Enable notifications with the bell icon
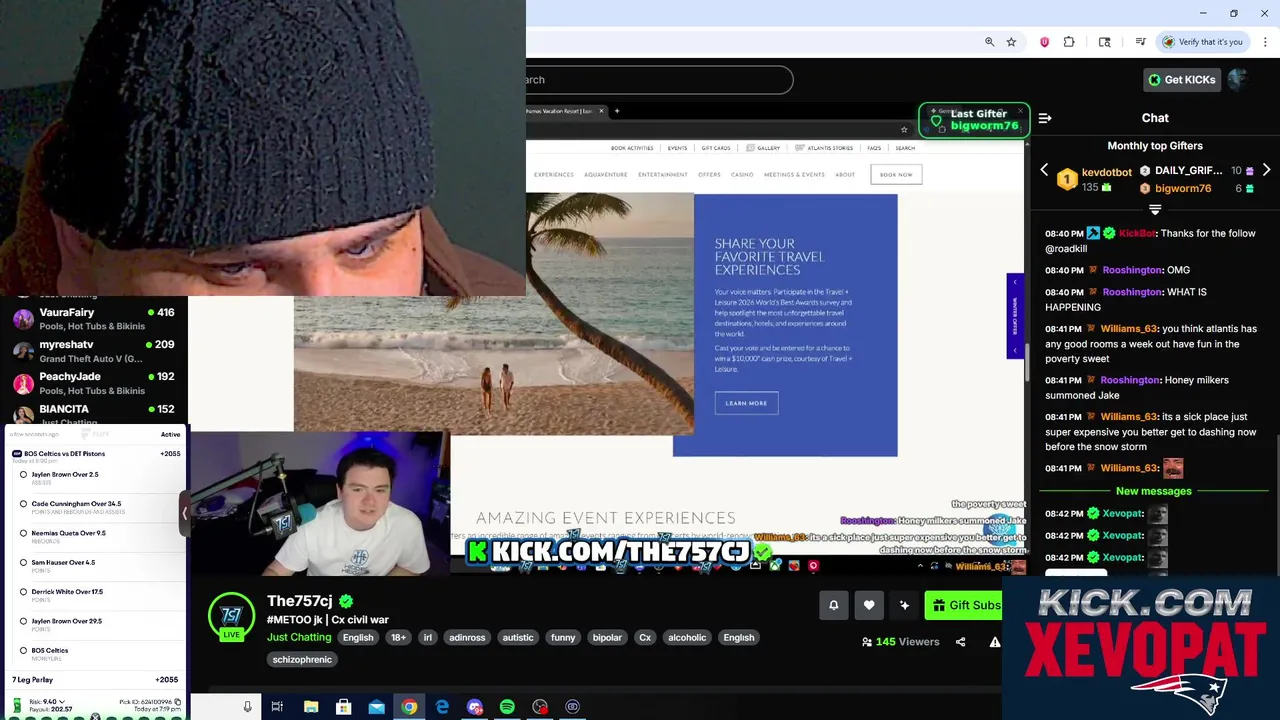1280x720 pixels. coord(834,605)
